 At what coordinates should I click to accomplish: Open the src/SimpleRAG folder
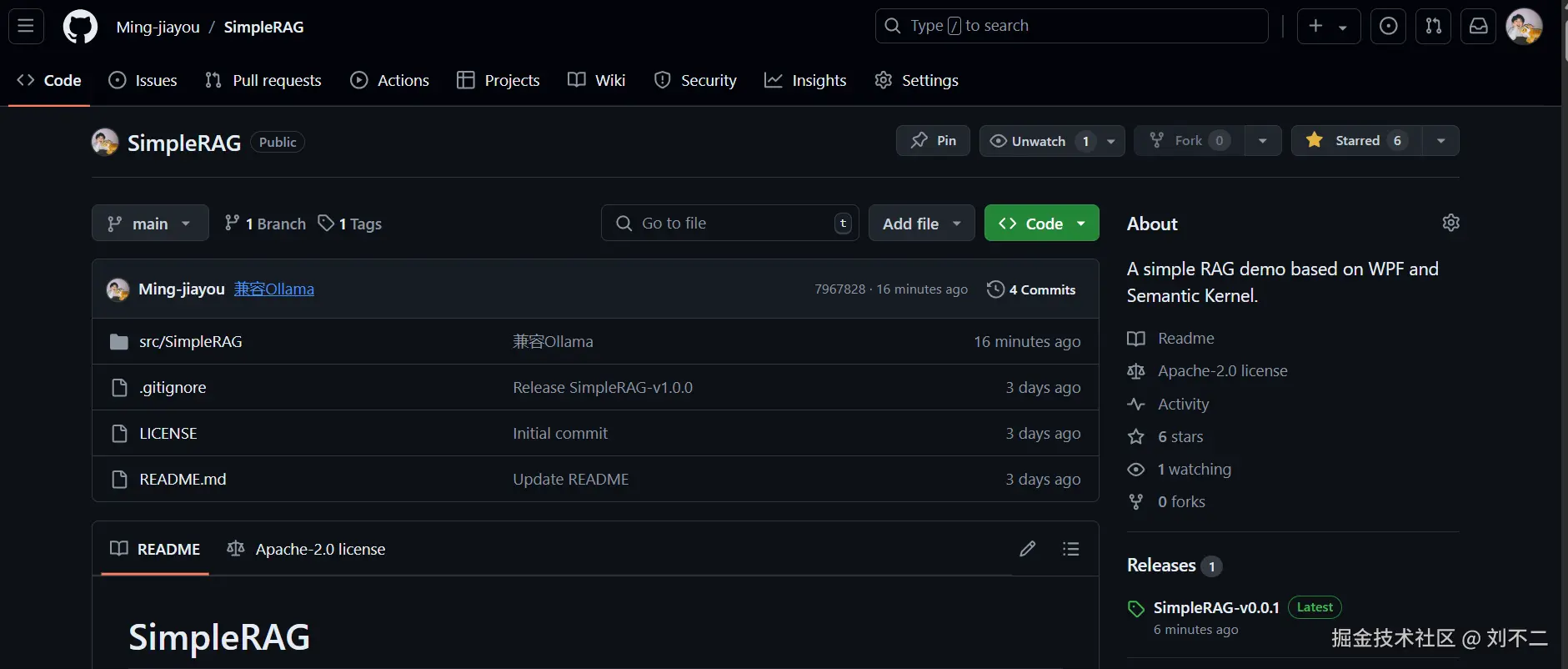click(x=190, y=341)
